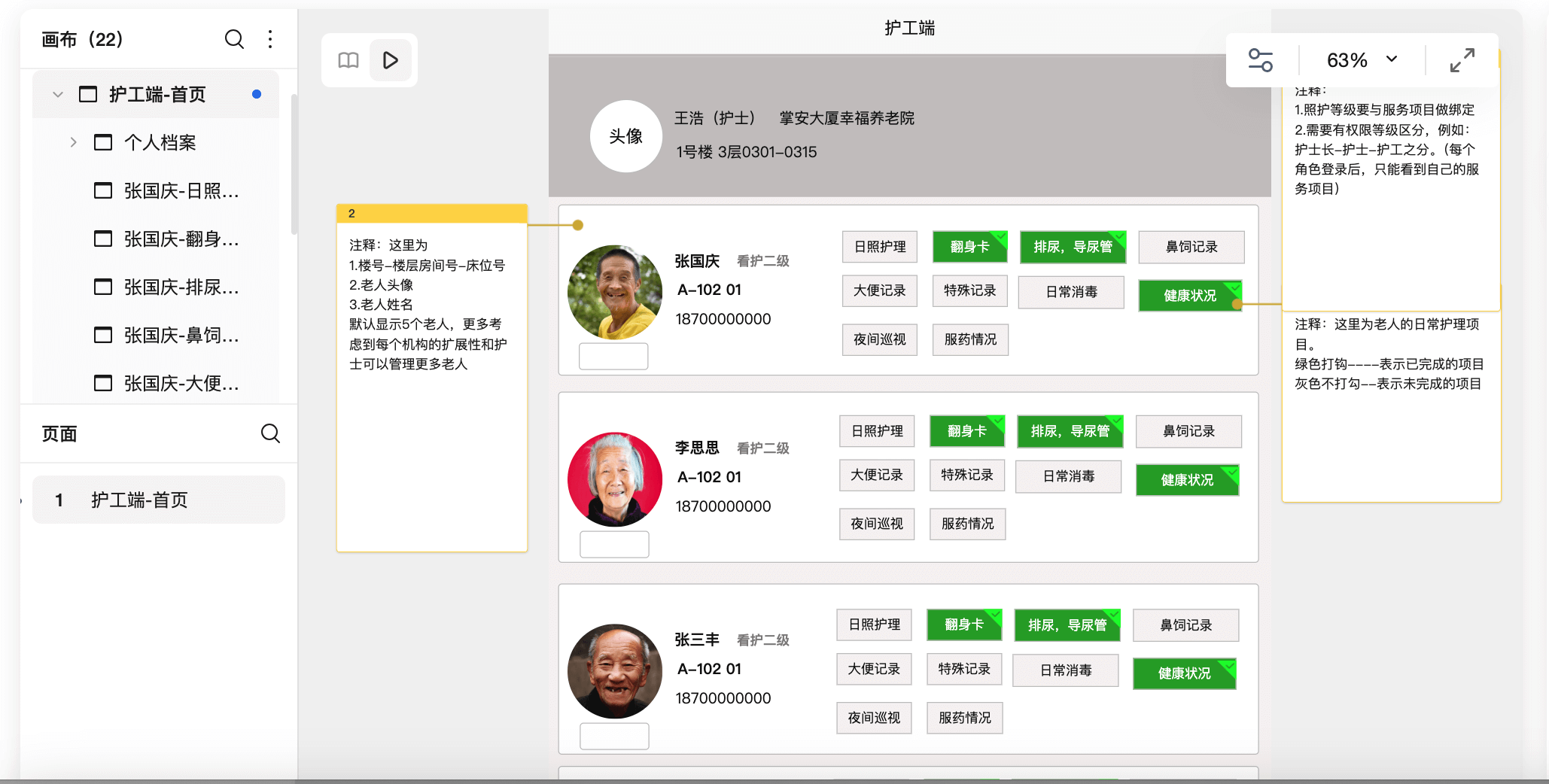Viewport: 1549px width, 784px height.
Task: Click 李思思's portrait photo
Action: (x=615, y=479)
